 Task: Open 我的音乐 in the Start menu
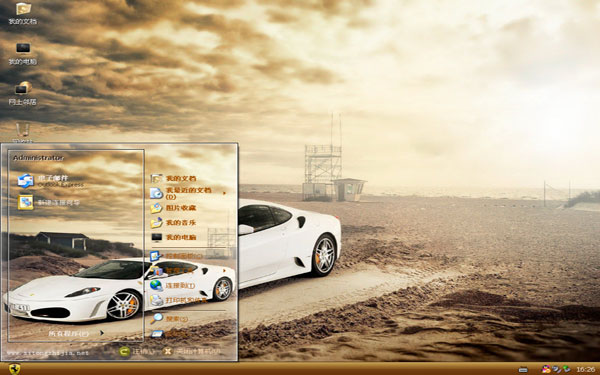click(x=173, y=222)
